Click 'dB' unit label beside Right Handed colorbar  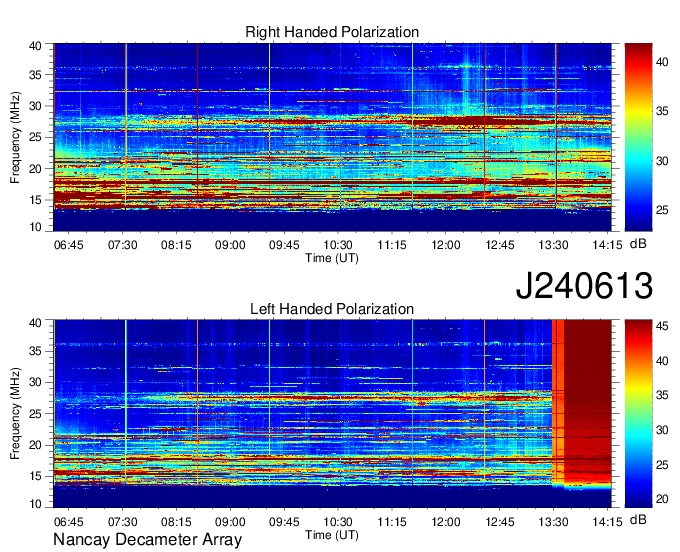pyautogui.click(x=638, y=244)
